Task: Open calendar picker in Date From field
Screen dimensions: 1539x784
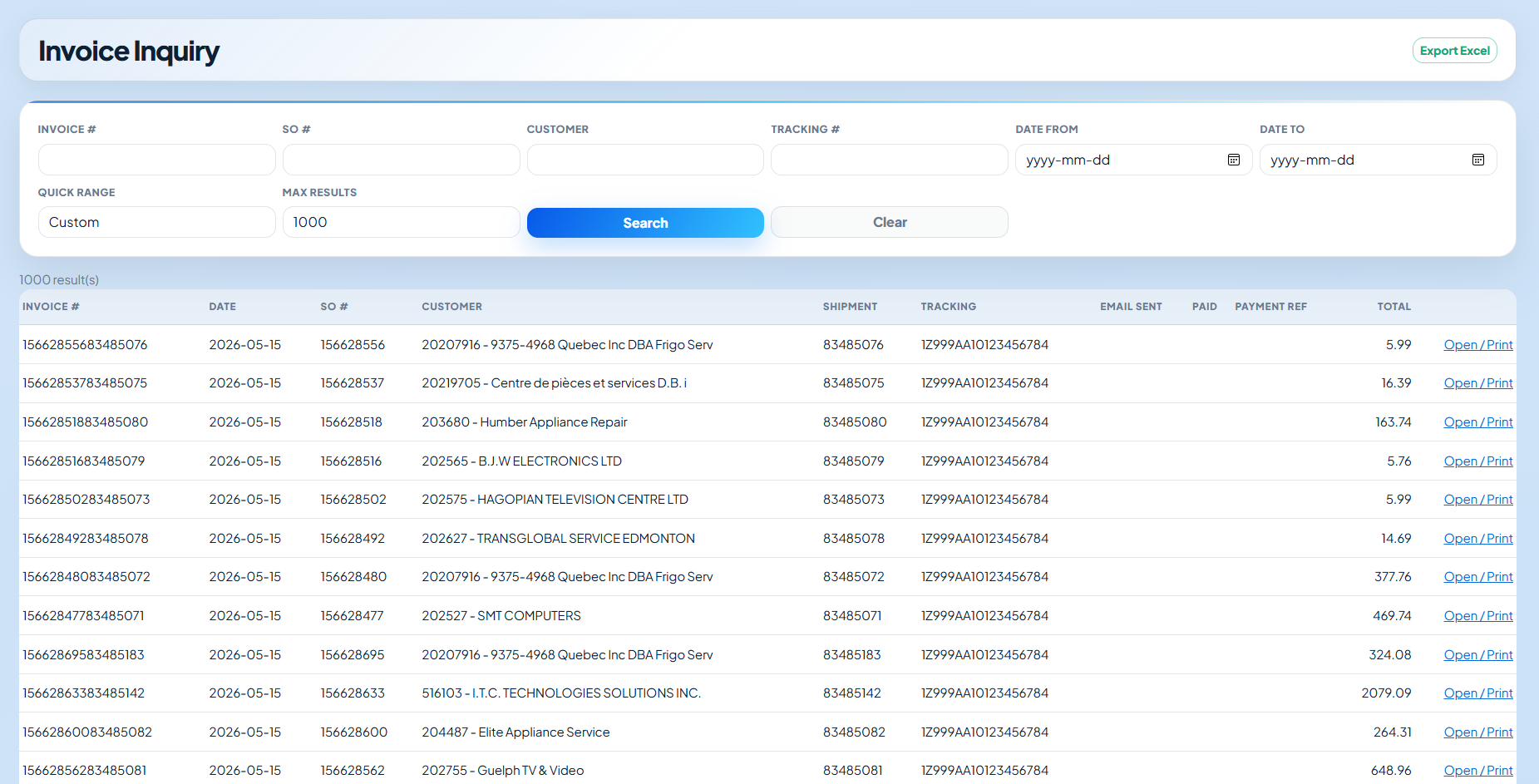Action: tap(1234, 160)
